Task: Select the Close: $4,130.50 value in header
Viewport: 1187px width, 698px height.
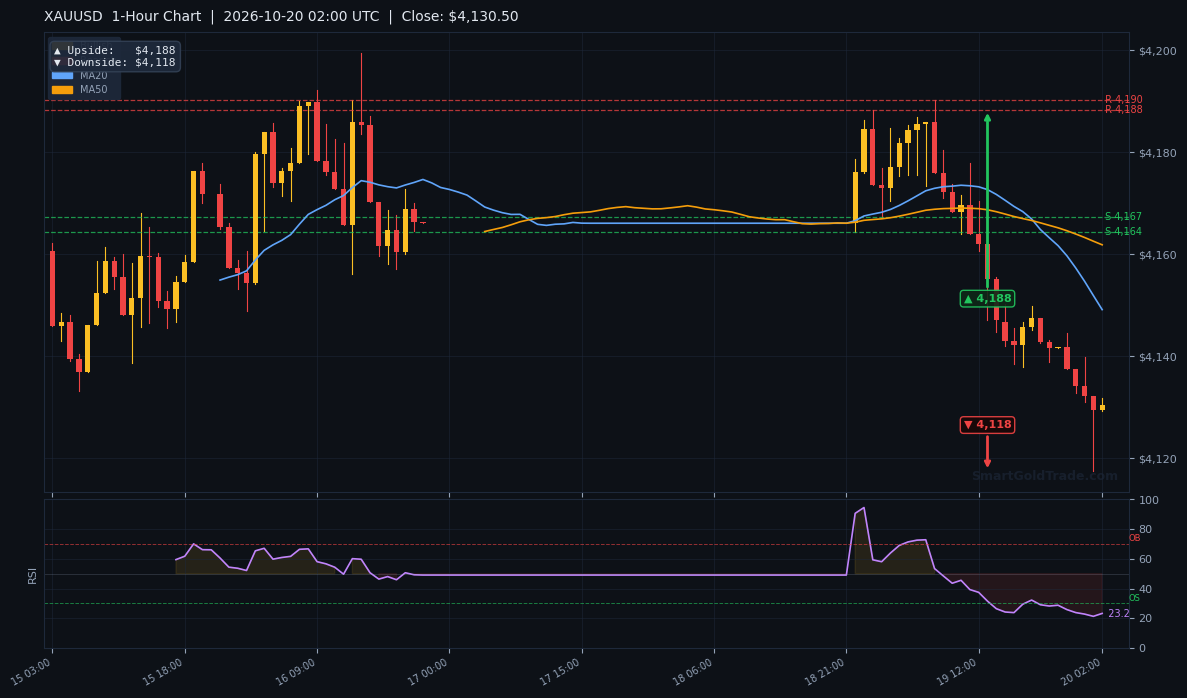Action: click(460, 16)
